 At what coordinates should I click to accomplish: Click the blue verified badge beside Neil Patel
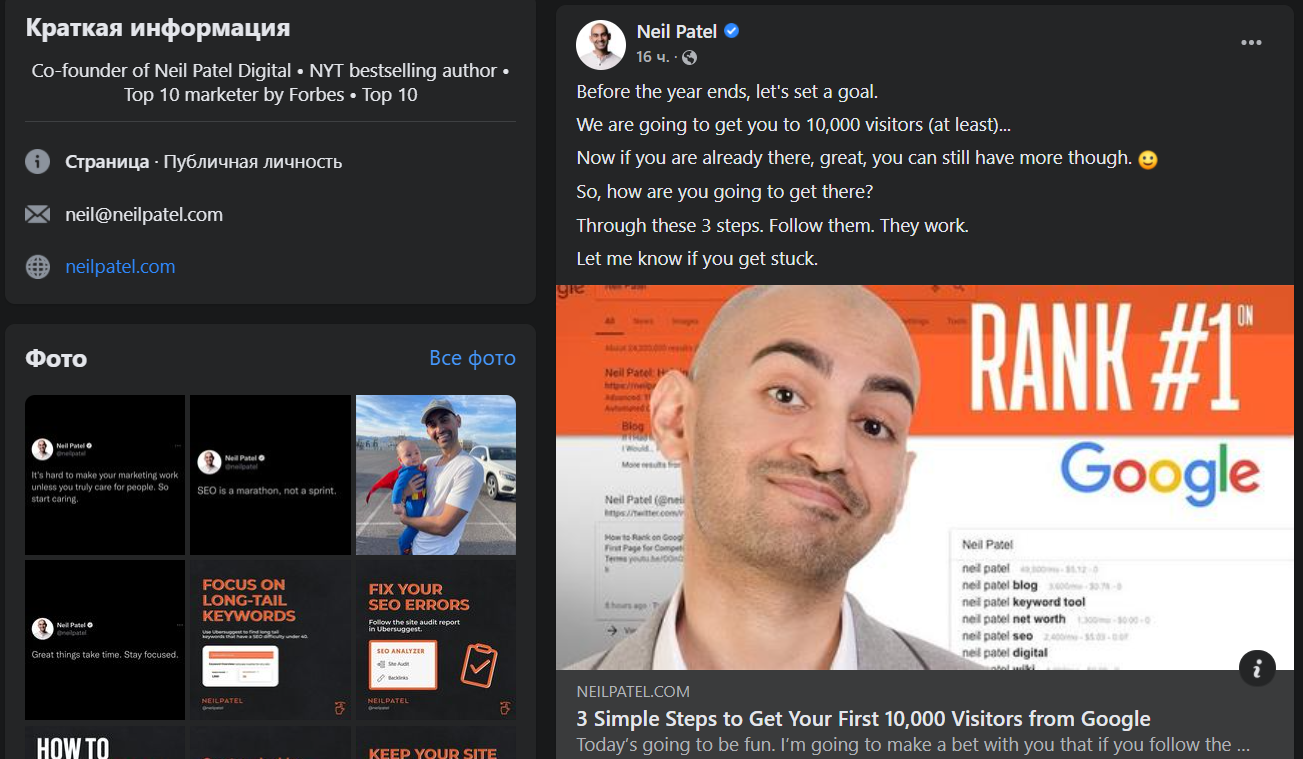732,31
